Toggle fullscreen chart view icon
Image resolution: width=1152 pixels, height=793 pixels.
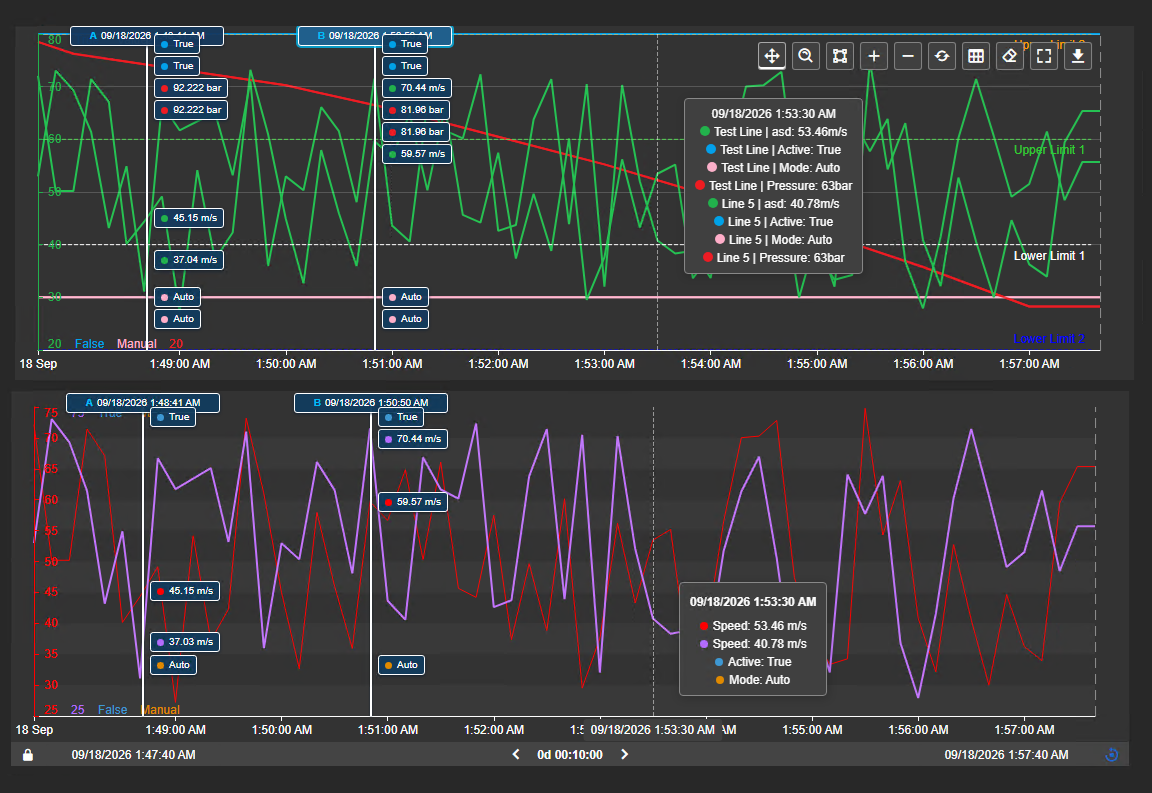1044,56
